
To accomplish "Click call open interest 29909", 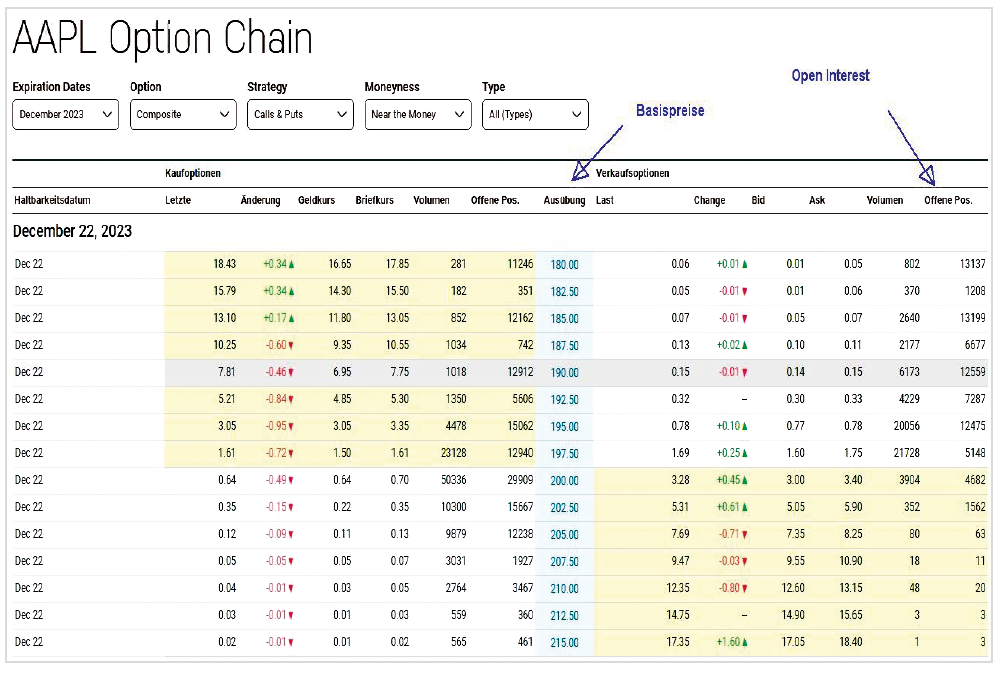I will (x=520, y=479).
